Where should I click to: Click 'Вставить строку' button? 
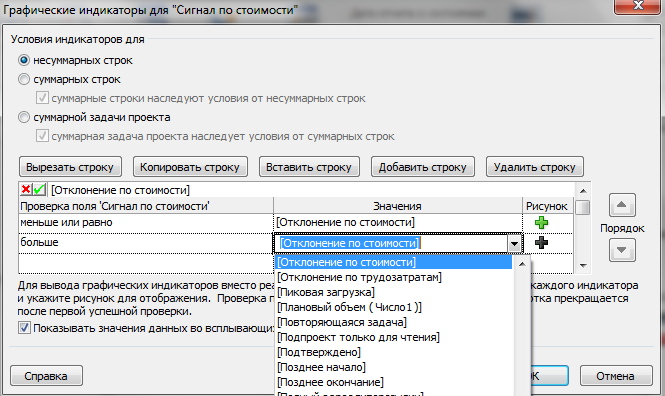coord(309,167)
